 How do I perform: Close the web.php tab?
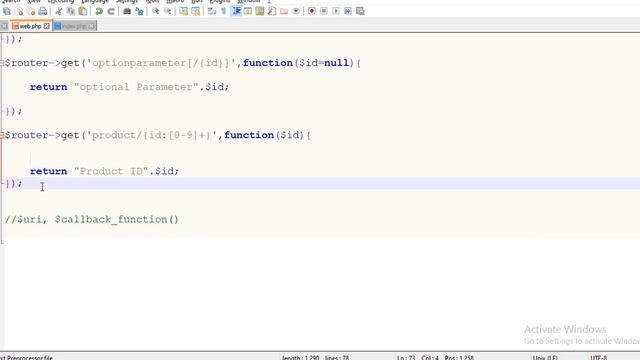point(47,26)
